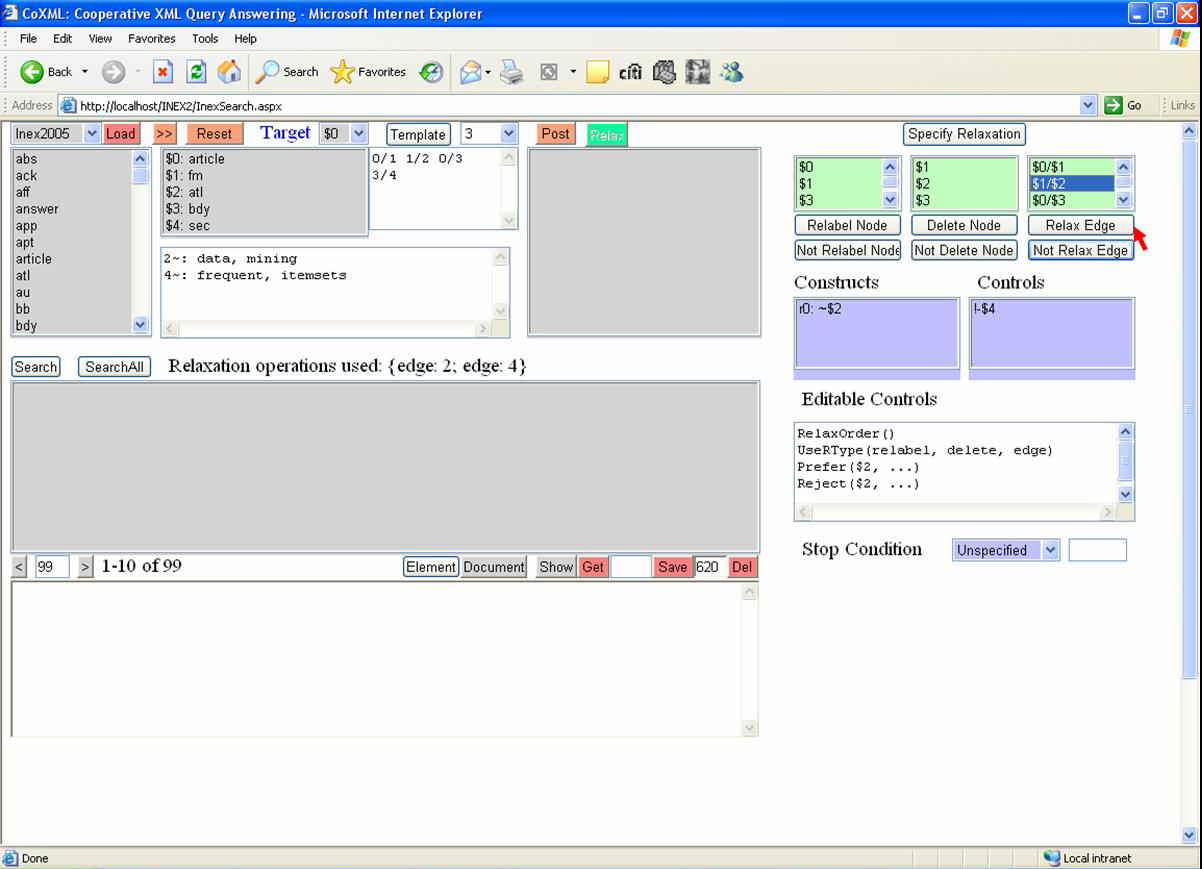1202x869 pixels.
Task: Click the Show button
Action: pyautogui.click(x=556, y=567)
